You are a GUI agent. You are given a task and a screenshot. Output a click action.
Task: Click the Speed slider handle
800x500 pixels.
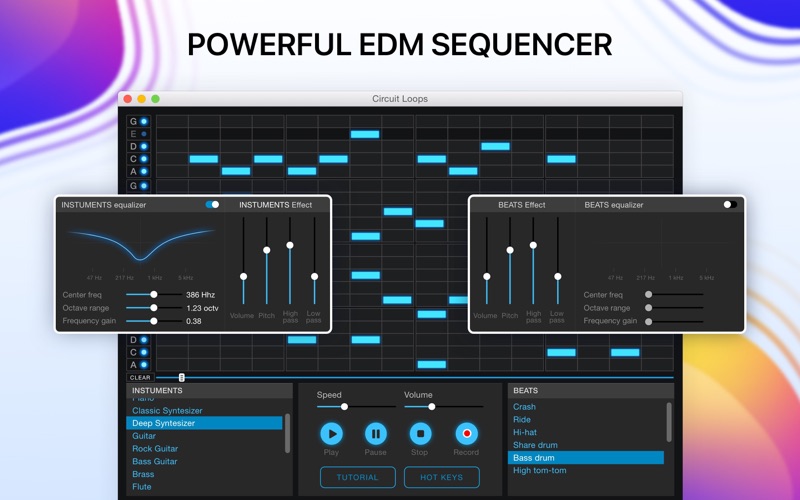(x=344, y=407)
